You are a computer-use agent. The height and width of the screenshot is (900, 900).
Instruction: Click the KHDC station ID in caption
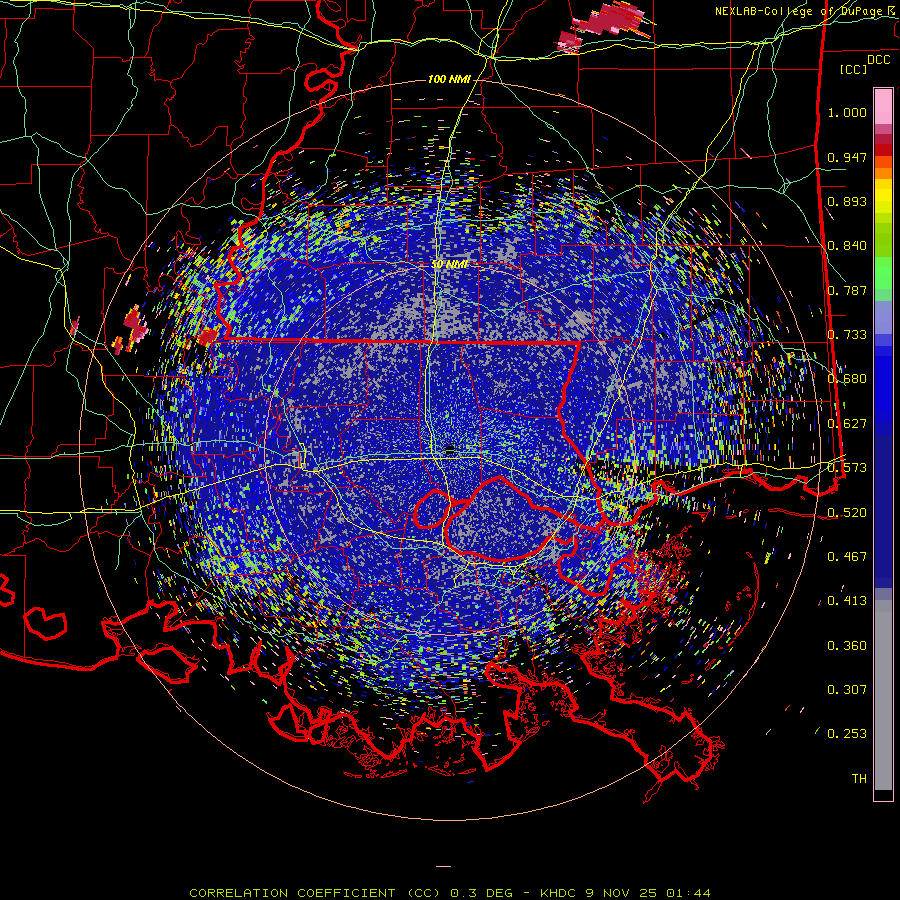click(x=560, y=893)
